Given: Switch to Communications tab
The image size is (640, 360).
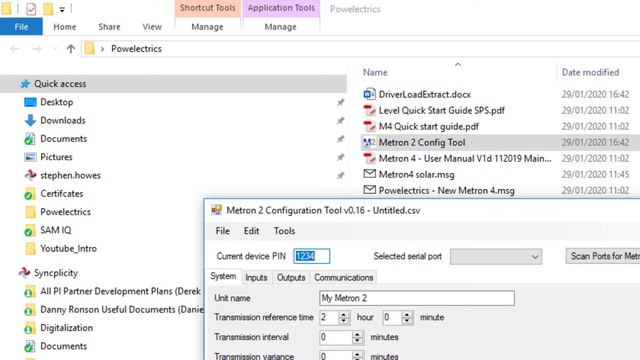Looking at the screenshot, I should (344, 278).
